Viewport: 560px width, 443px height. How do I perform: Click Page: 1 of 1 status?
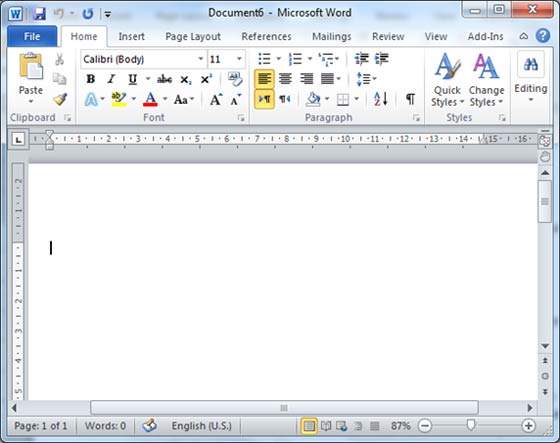coord(40,426)
